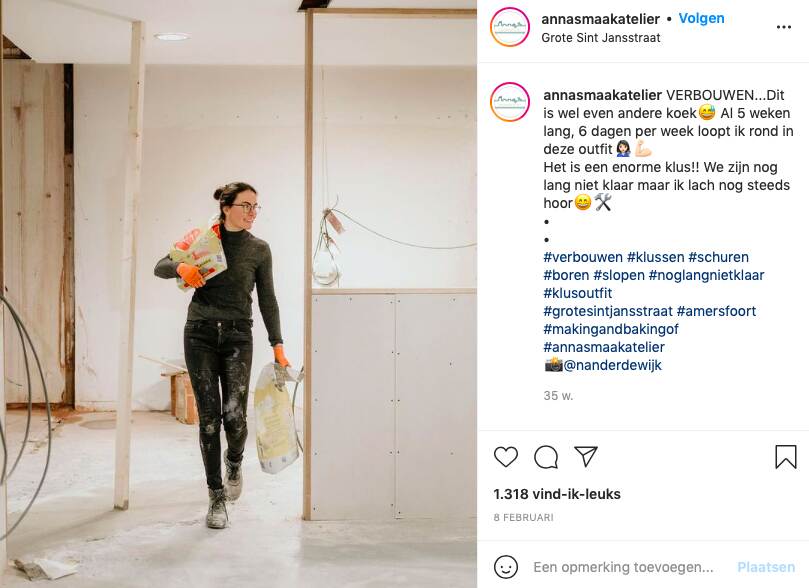The height and width of the screenshot is (588, 809).
Task: Open the #verbouwen hashtag
Action: (583, 257)
